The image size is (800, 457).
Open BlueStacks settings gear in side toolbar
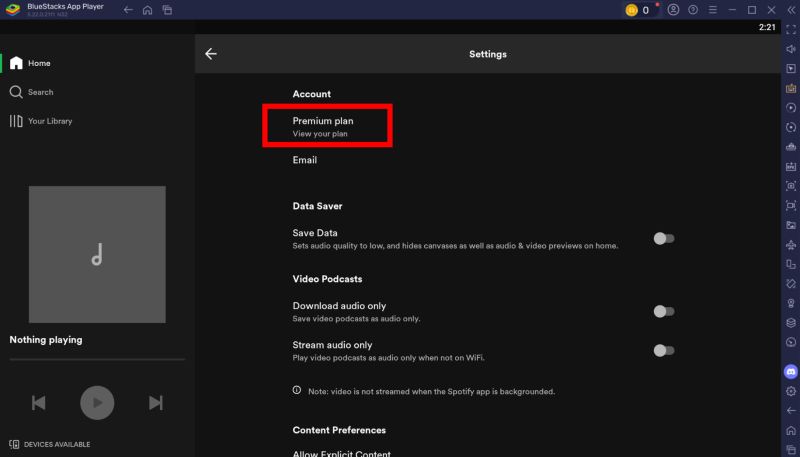791,391
